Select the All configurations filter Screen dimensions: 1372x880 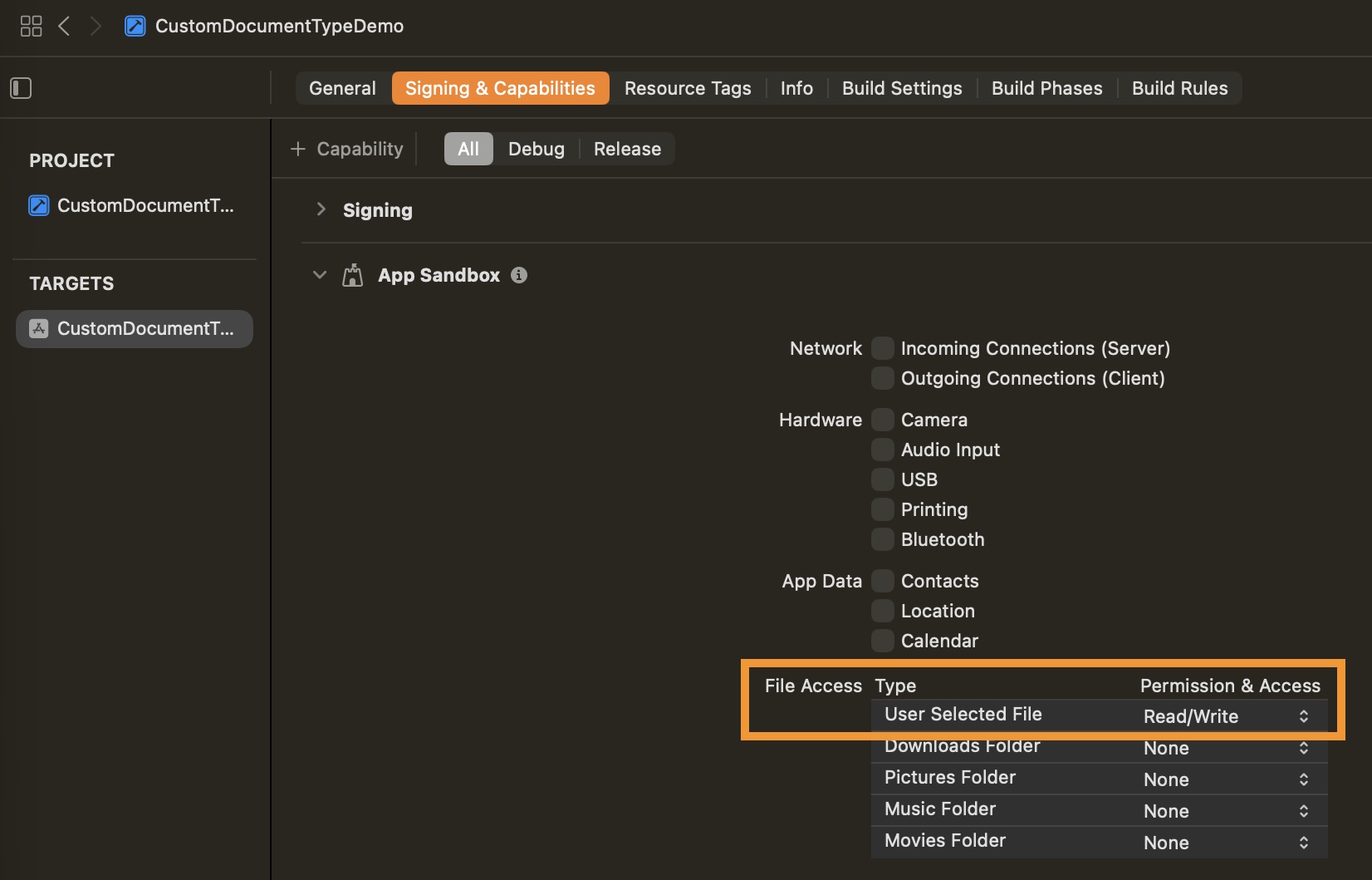point(468,149)
